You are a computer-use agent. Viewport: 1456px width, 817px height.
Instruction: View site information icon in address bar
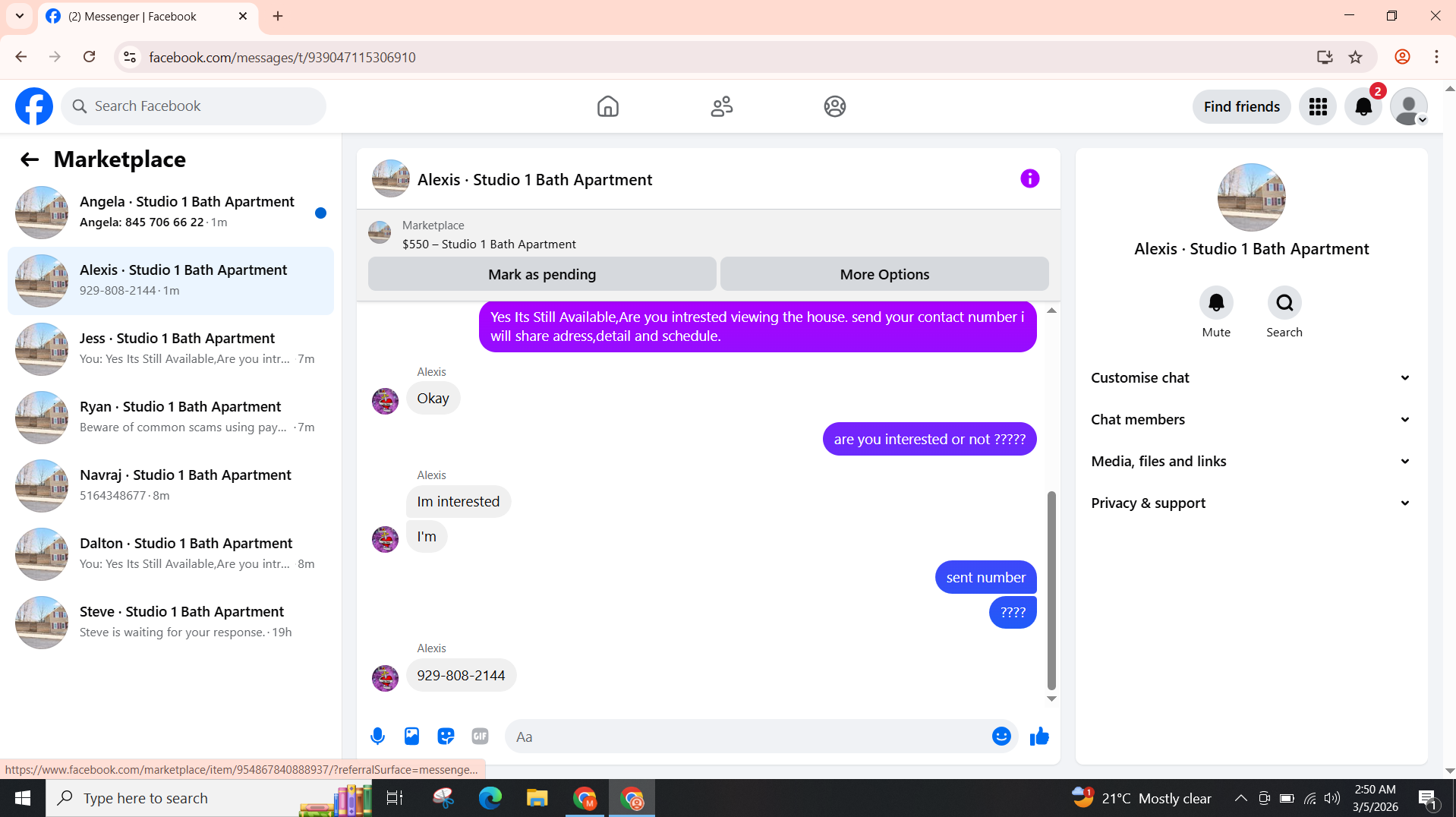tap(130, 57)
